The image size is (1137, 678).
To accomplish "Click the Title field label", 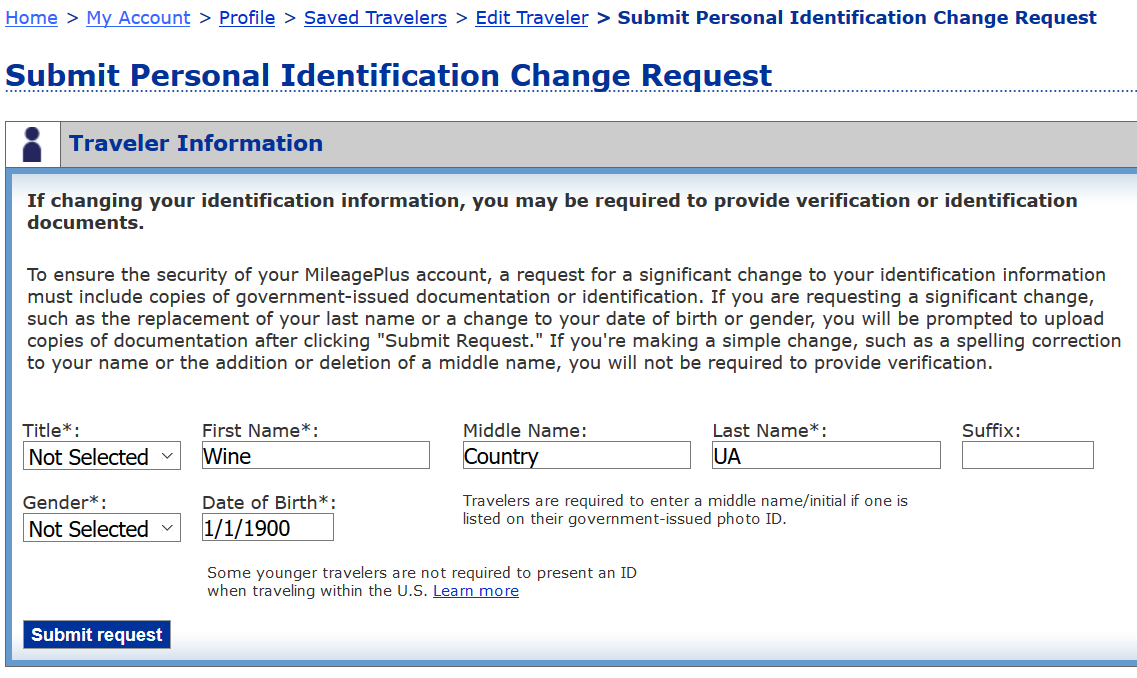I will click(x=51, y=431).
